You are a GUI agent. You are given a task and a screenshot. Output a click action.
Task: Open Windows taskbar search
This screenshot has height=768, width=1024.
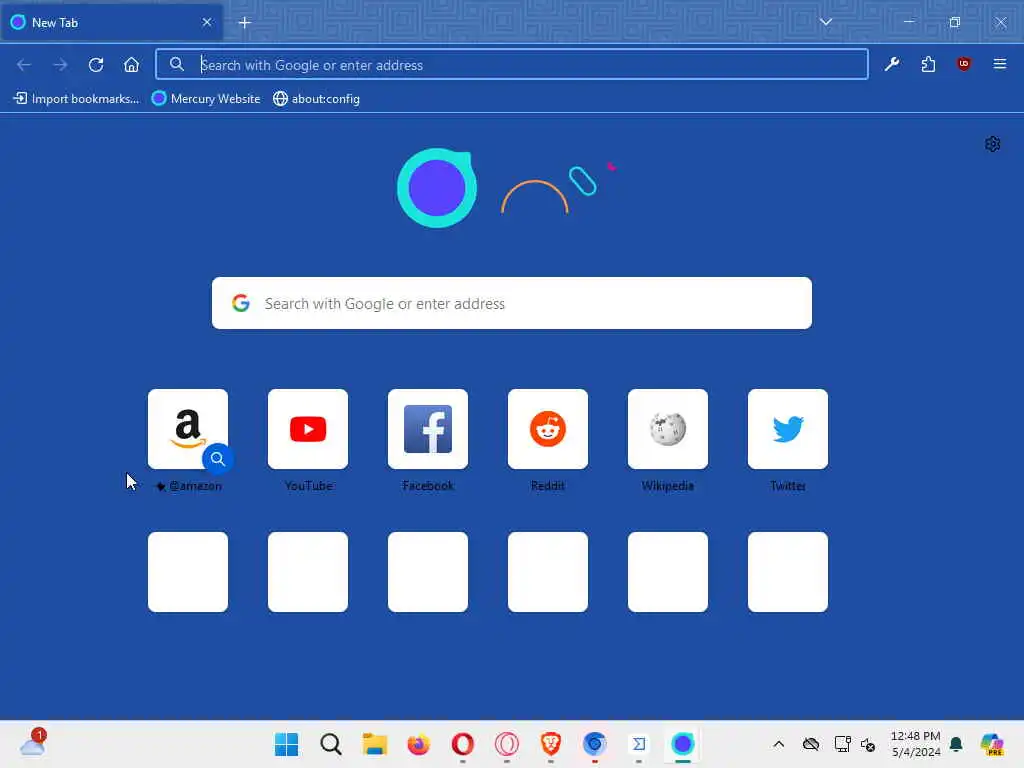(x=330, y=744)
